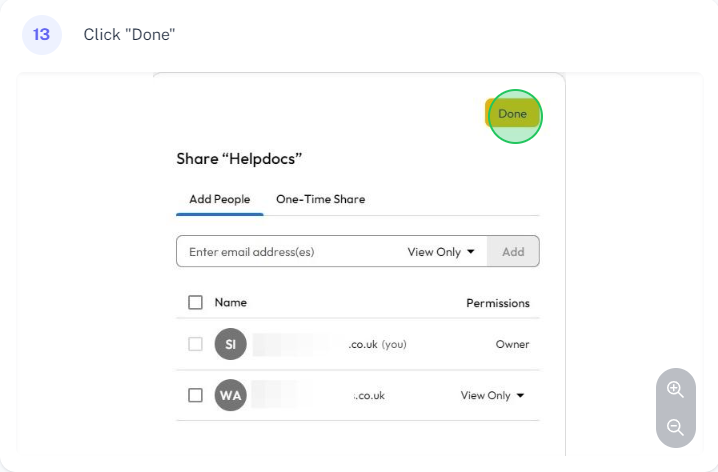Click the Name column header
Viewport: 718px width, 472px height.
point(231,302)
